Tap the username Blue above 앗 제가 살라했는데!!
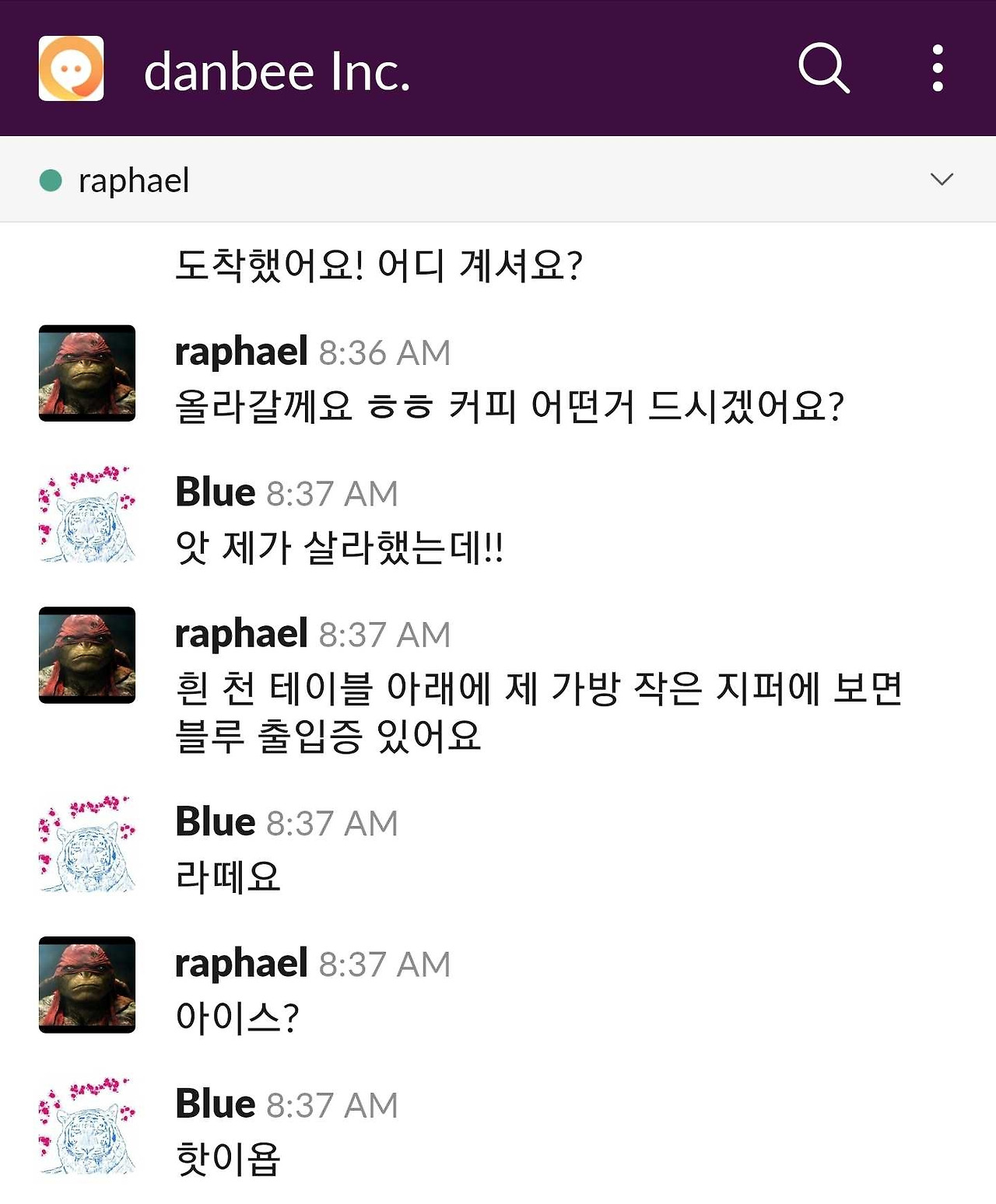 [213, 492]
